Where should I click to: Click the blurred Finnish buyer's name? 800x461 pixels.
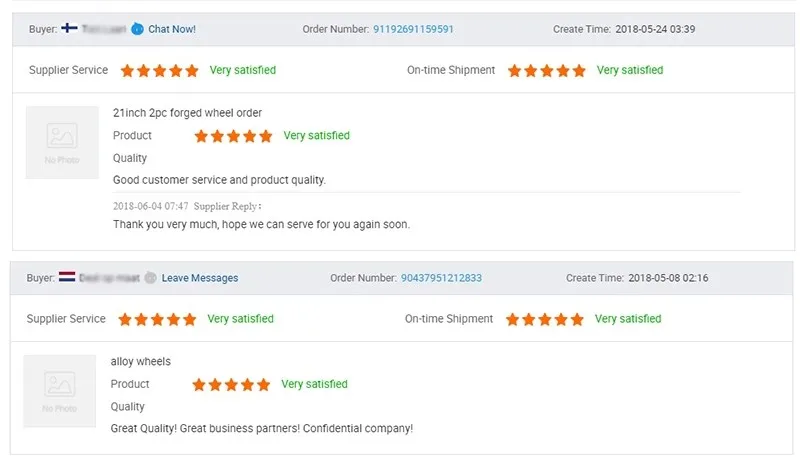[x=105, y=29]
